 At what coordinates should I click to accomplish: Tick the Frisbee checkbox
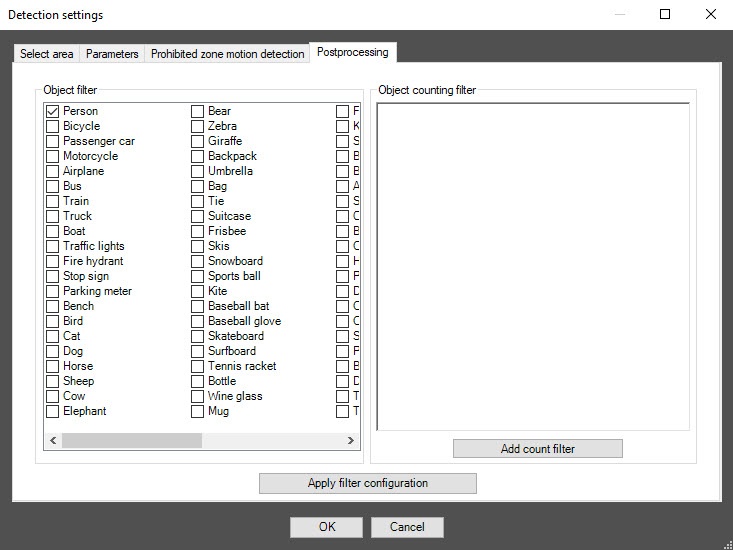(197, 231)
